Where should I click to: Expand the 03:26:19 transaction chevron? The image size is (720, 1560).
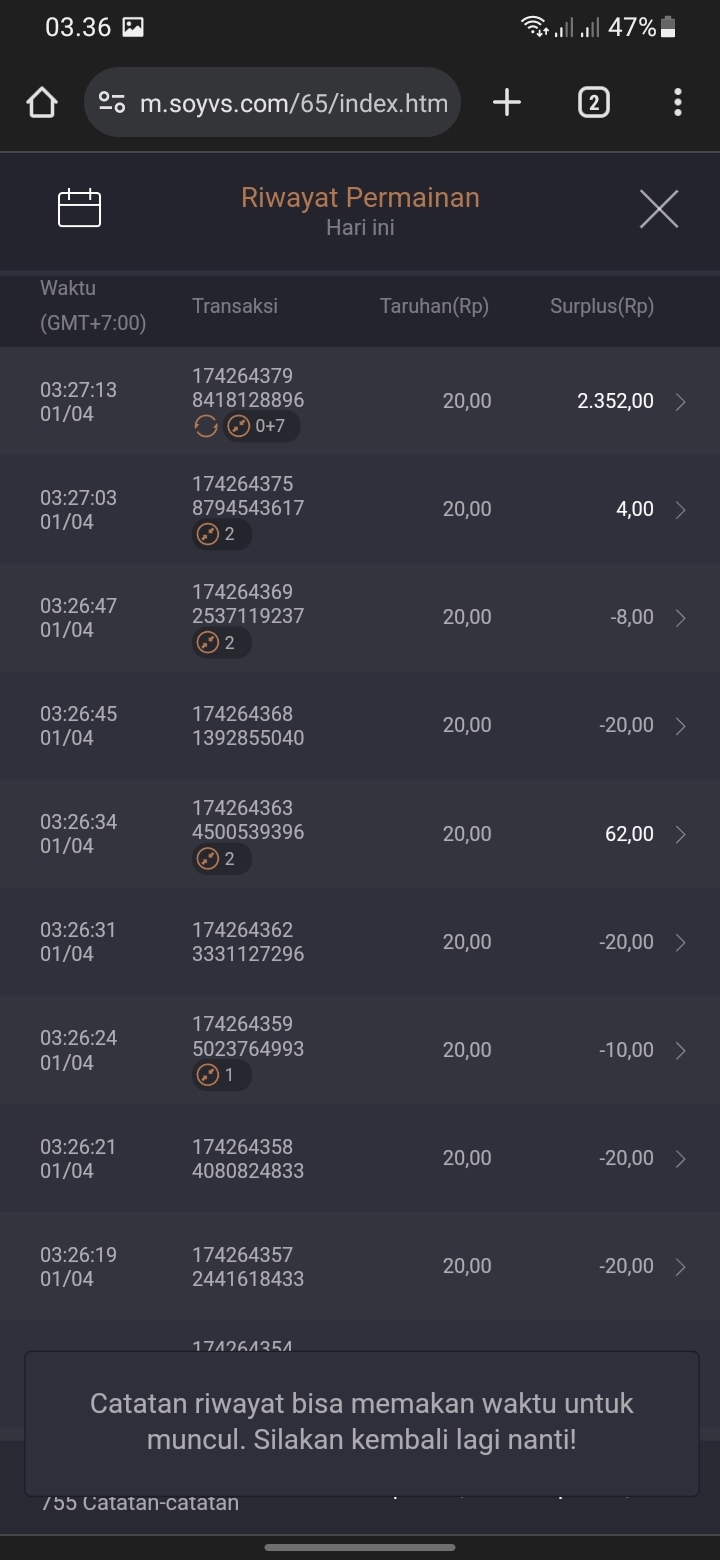coord(680,1267)
